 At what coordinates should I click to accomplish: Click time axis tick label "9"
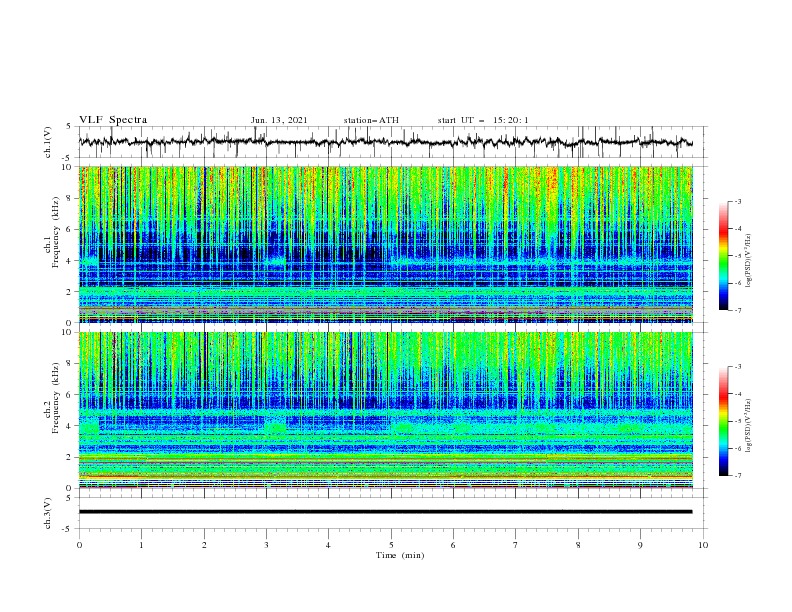(640, 545)
